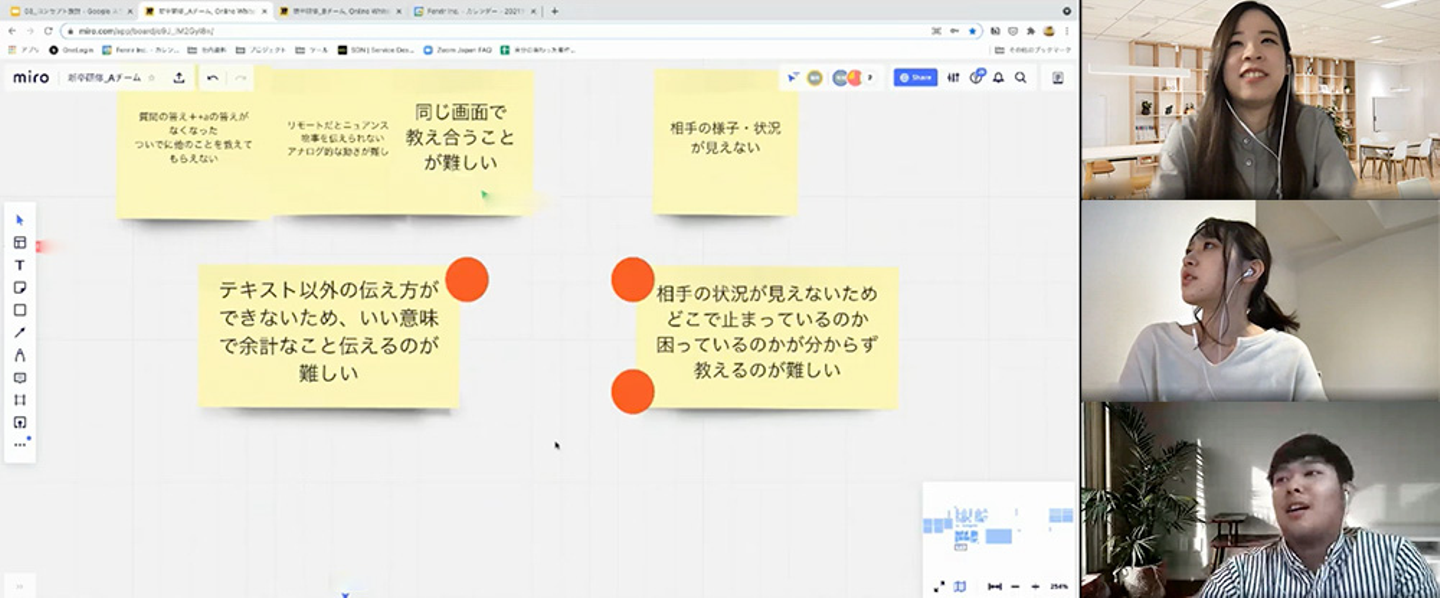Image resolution: width=1440 pixels, height=598 pixels.
Task: Toggle collaborators' cursors visibility icon
Action: [793, 77]
